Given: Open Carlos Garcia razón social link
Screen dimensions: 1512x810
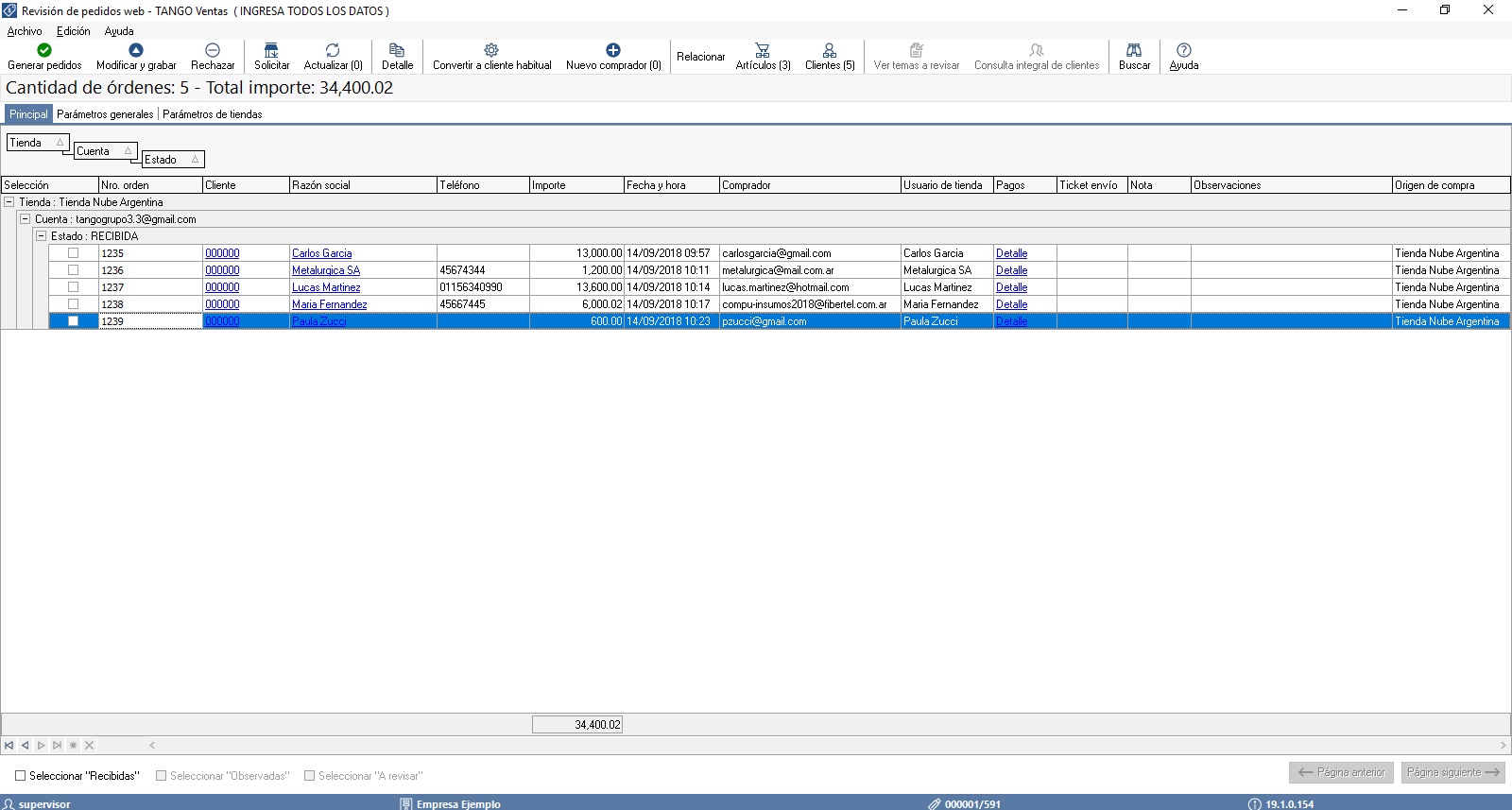Looking at the screenshot, I should 321,253.
